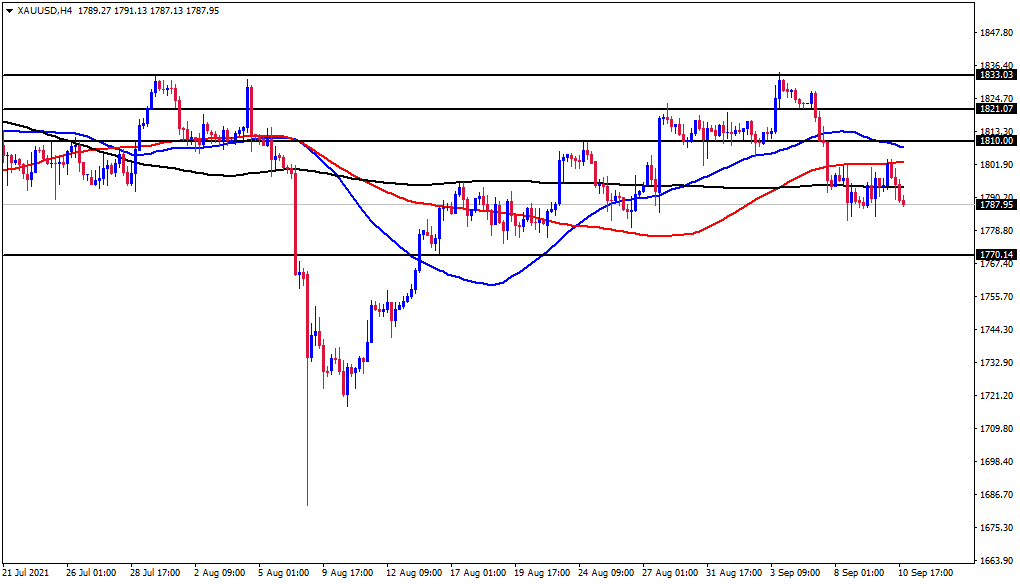Click the 17 Aug 01:00 time label
Screen dimensions: 1020x584
click(x=478, y=573)
